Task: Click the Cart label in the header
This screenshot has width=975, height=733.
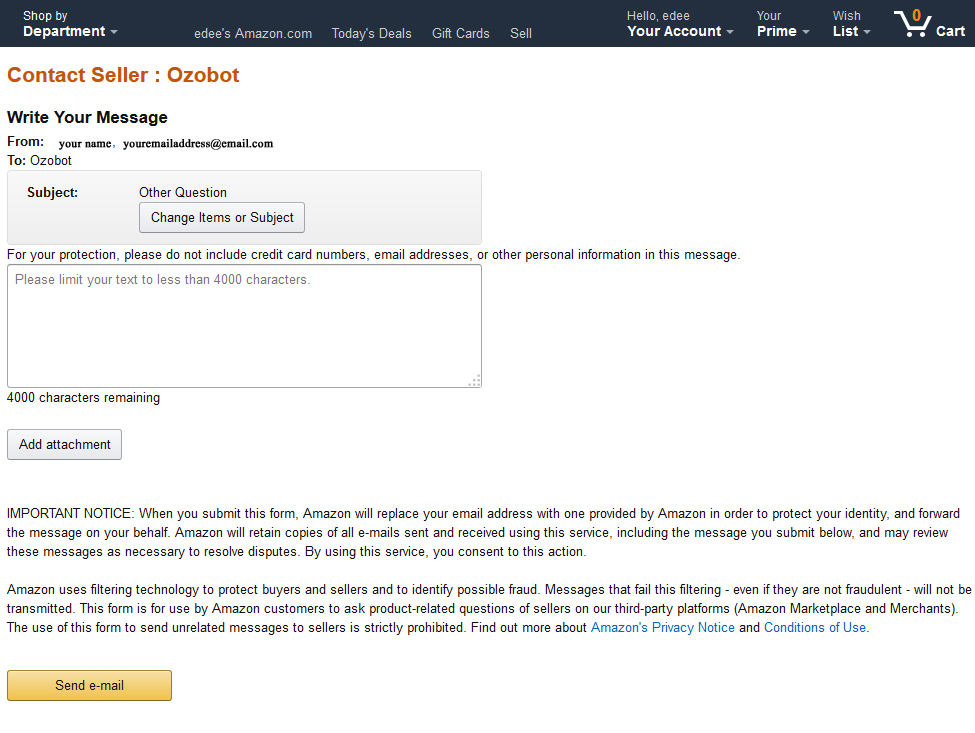Action: point(950,31)
